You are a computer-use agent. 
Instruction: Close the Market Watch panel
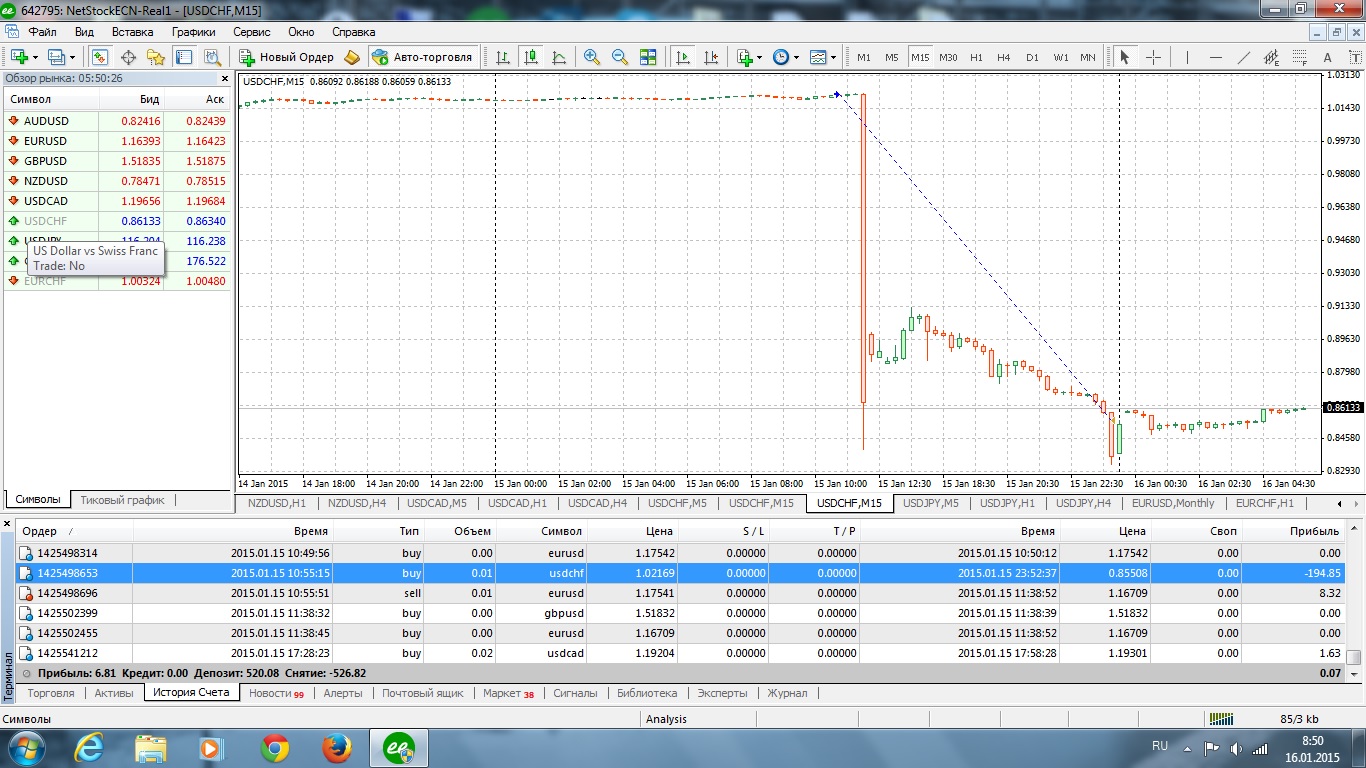pyautogui.click(x=224, y=78)
